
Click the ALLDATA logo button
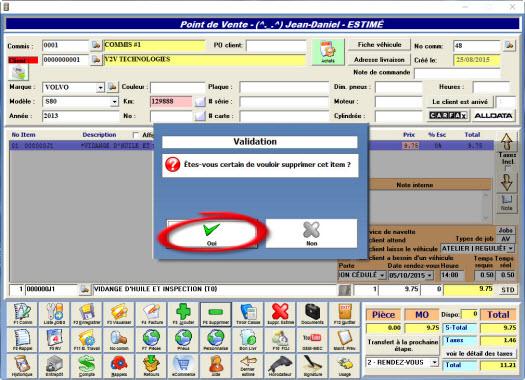[x=493, y=116]
